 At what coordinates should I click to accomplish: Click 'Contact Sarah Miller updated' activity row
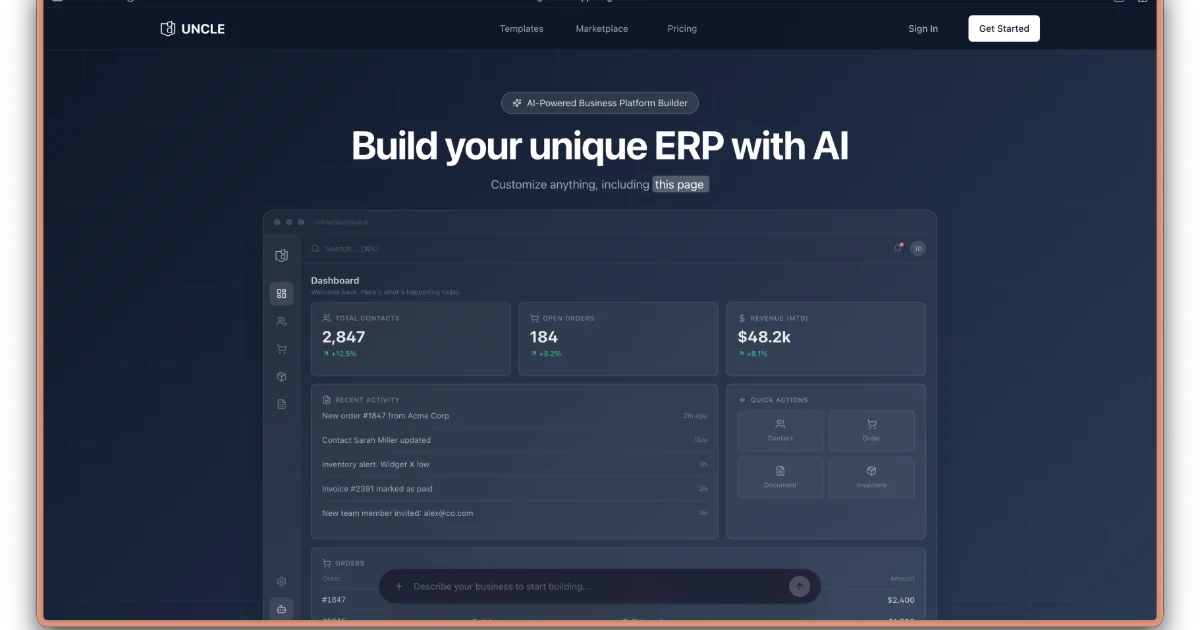(514, 440)
